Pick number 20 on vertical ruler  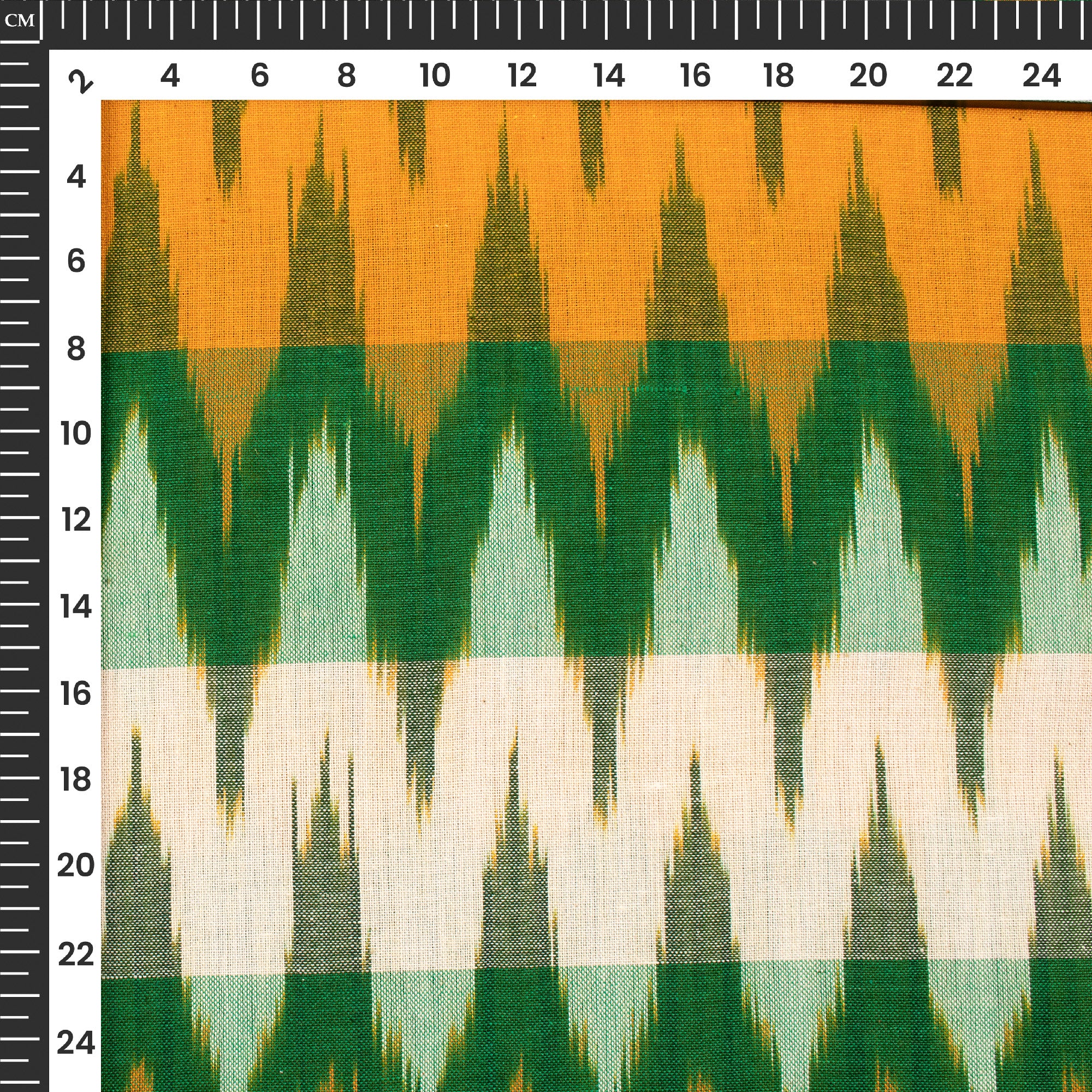click(x=76, y=866)
